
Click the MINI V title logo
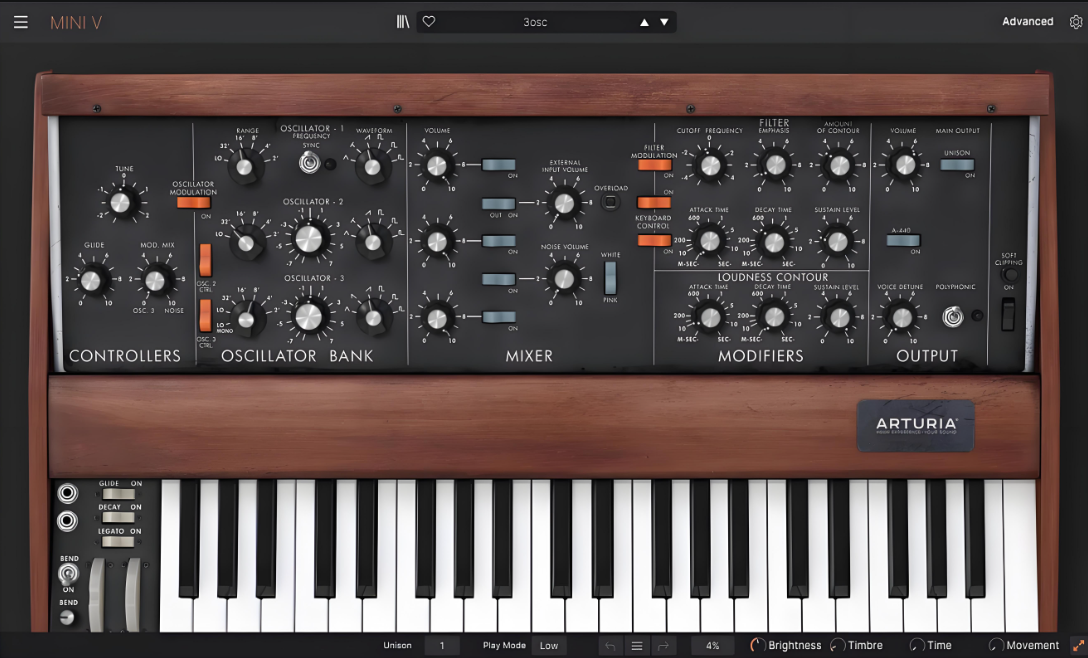point(76,22)
